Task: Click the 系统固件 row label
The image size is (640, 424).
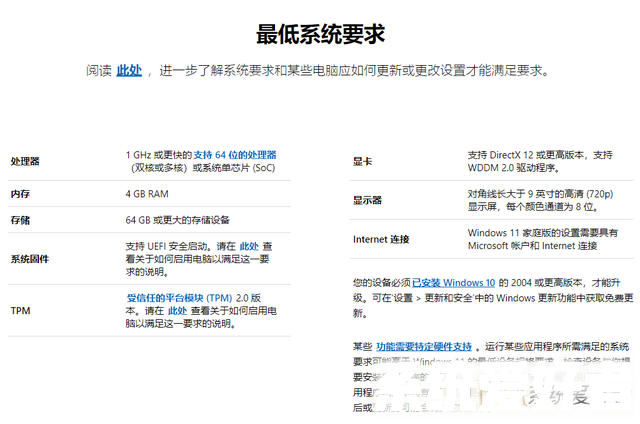Action: (x=30, y=258)
